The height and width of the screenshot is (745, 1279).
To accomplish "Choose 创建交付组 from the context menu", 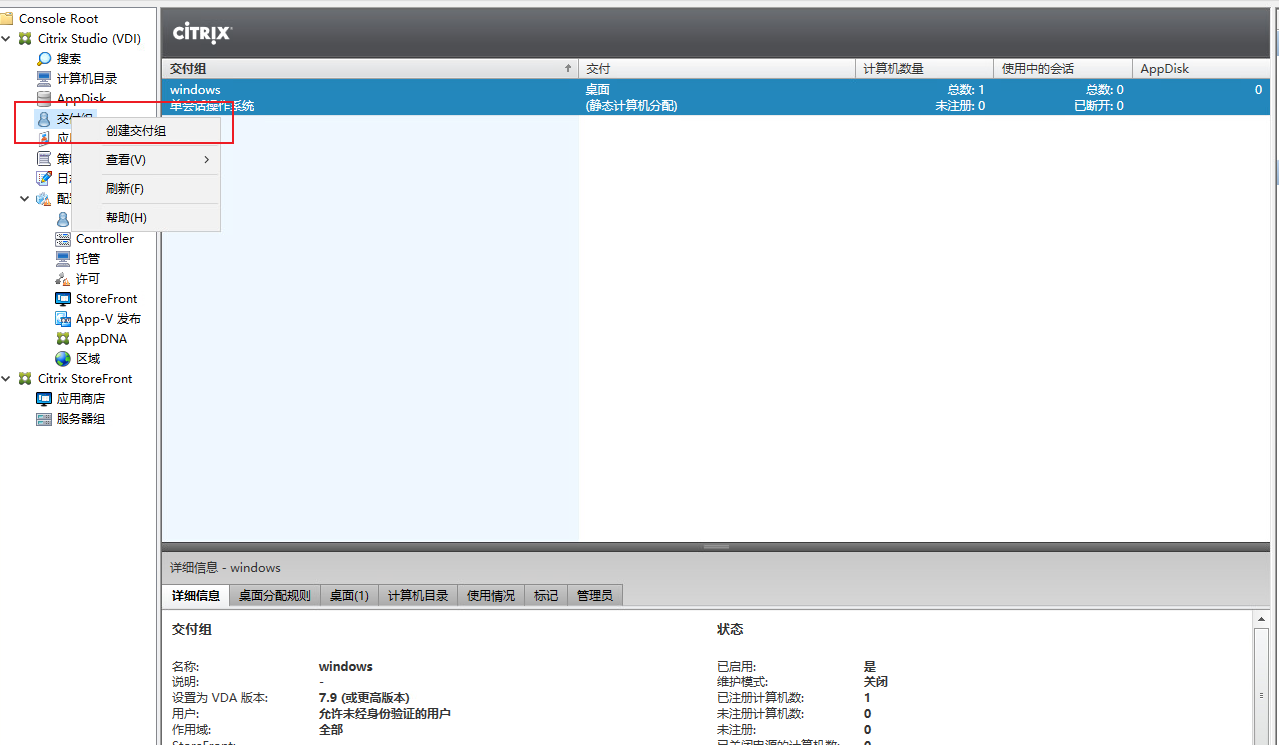I will [x=136, y=131].
